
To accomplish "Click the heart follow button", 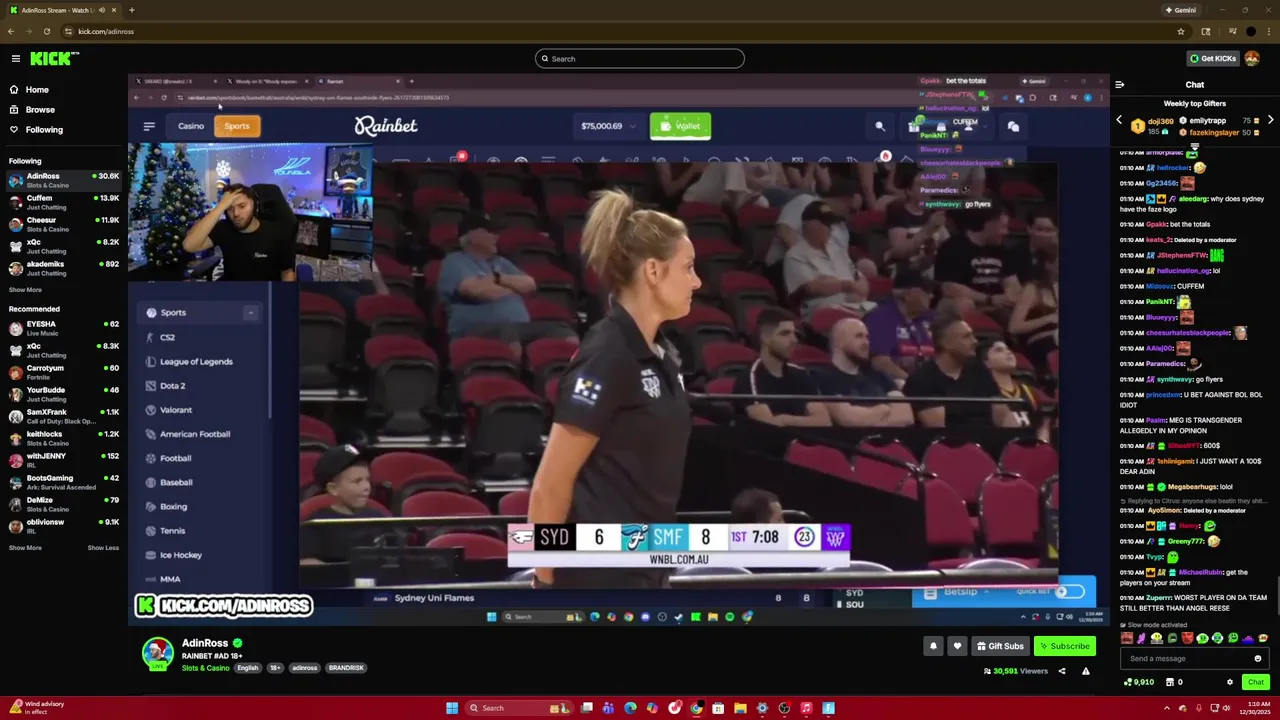I will 957,646.
